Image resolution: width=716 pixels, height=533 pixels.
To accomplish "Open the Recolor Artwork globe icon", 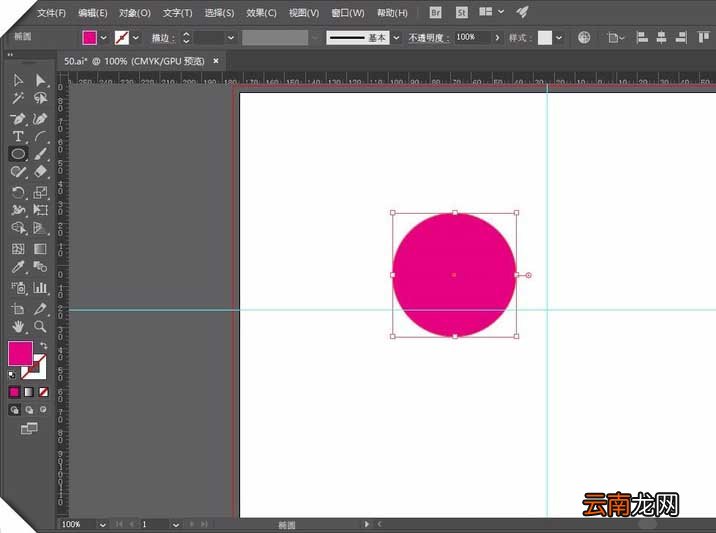I will coord(584,37).
